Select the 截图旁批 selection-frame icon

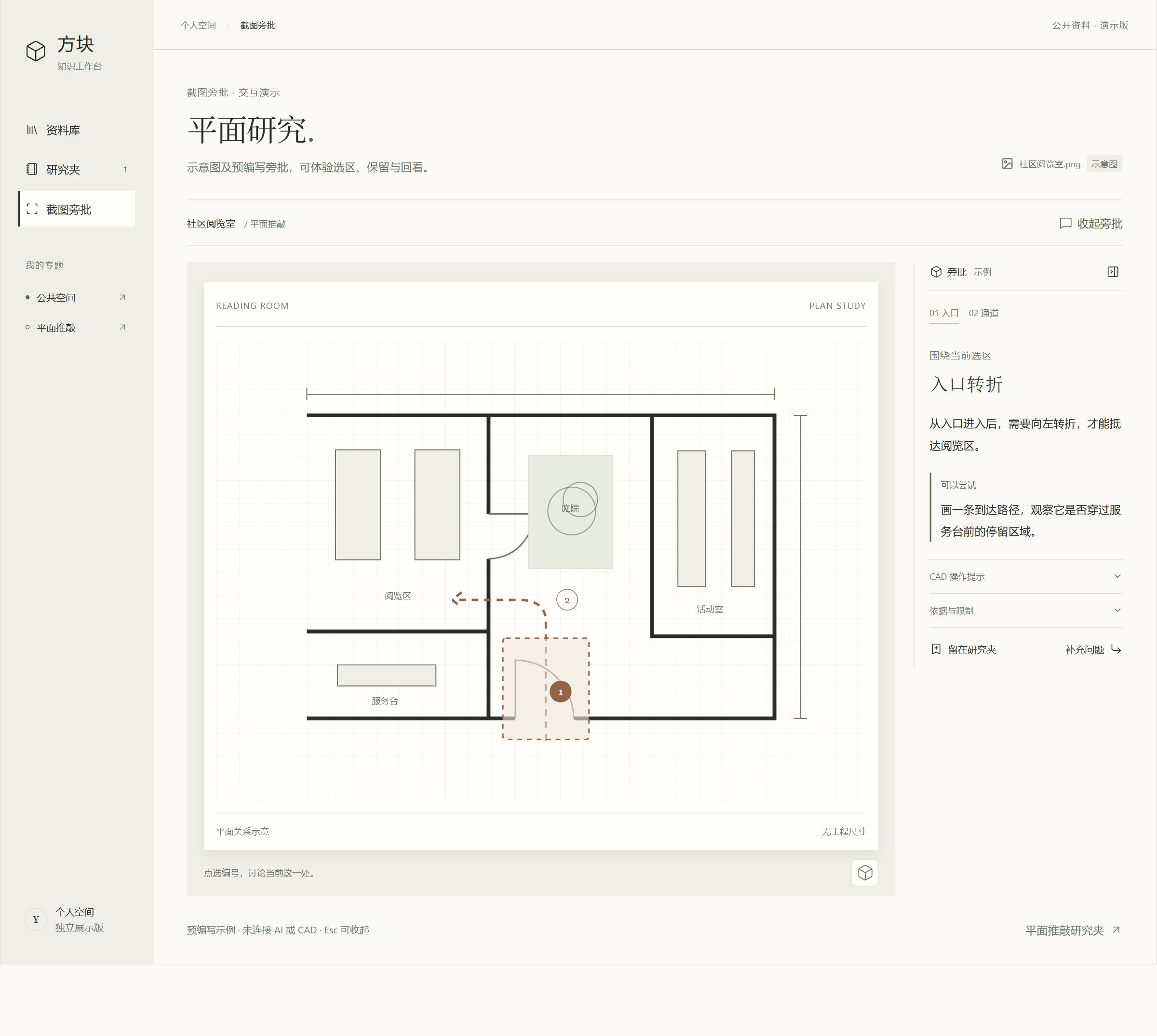pos(32,209)
